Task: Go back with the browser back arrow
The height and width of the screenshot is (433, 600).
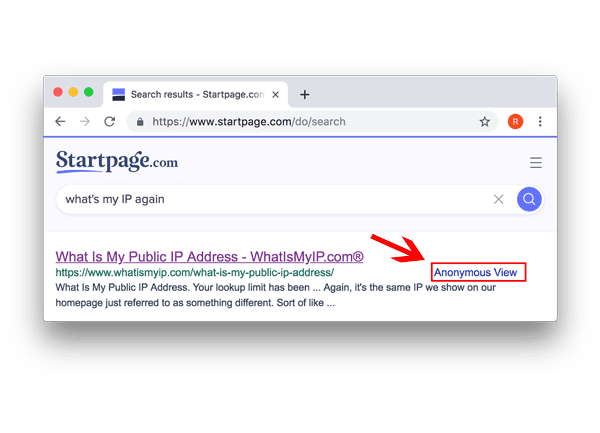Action: click(60, 122)
